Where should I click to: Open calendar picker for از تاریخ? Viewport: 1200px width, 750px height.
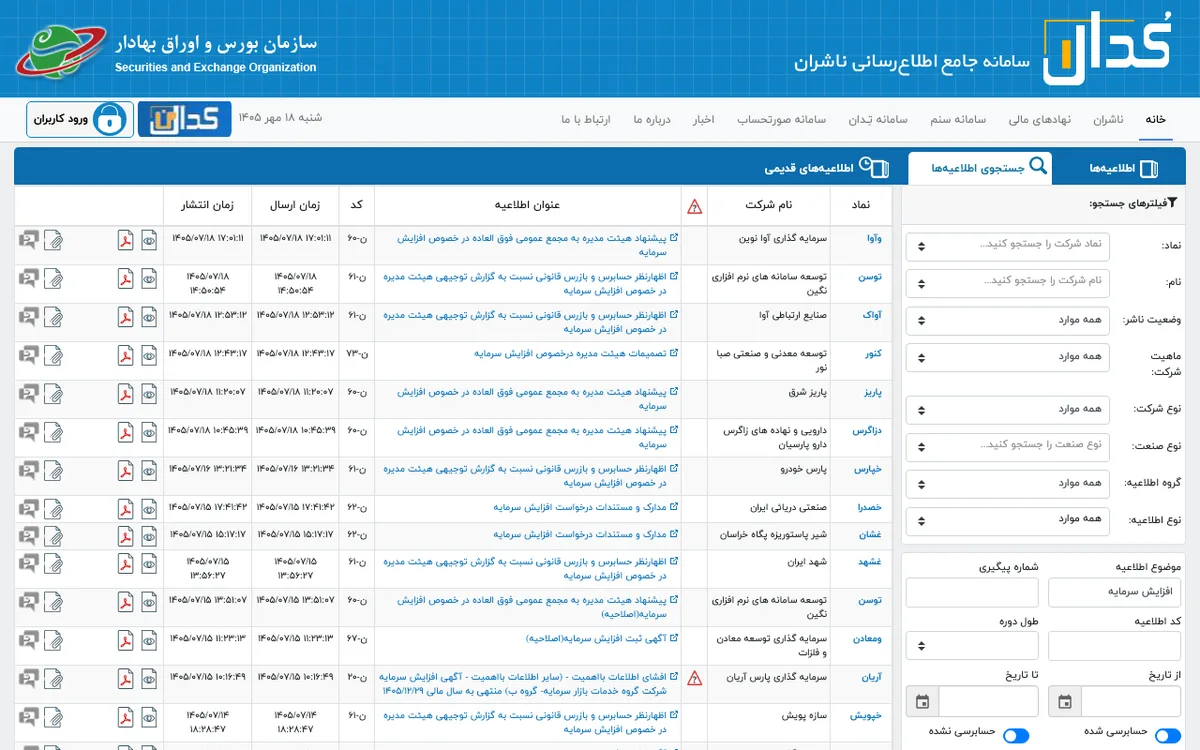click(1065, 701)
